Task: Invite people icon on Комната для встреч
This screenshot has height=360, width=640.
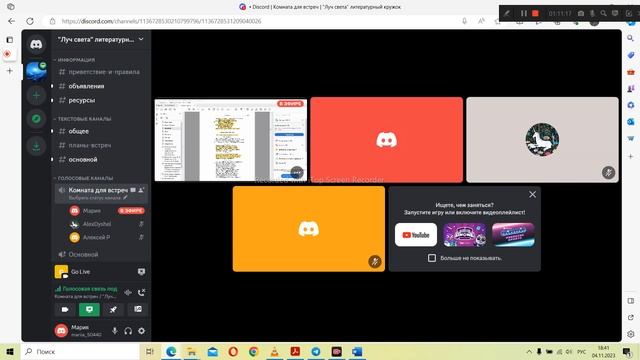Action: pyautogui.click(x=141, y=190)
